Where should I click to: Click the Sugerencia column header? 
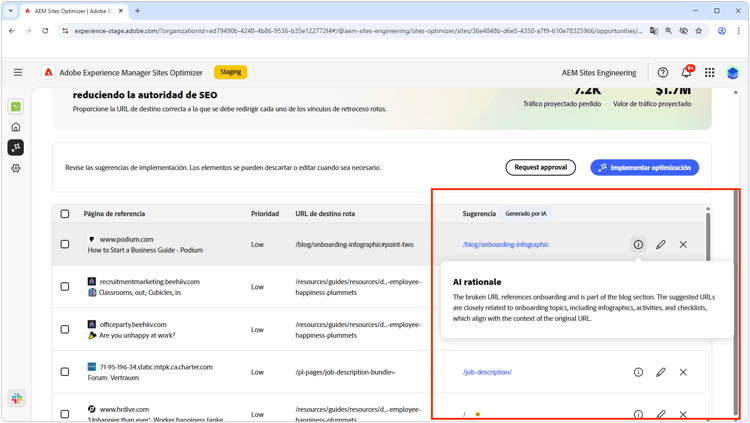[x=479, y=214]
